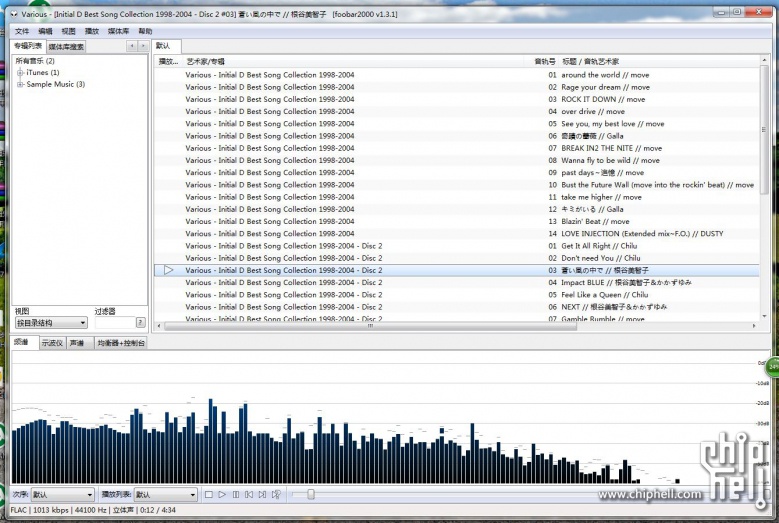The image size is (779, 523).
Task: Switch to the 示波仪 tab
Action: pyautogui.click(x=52, y=343)
